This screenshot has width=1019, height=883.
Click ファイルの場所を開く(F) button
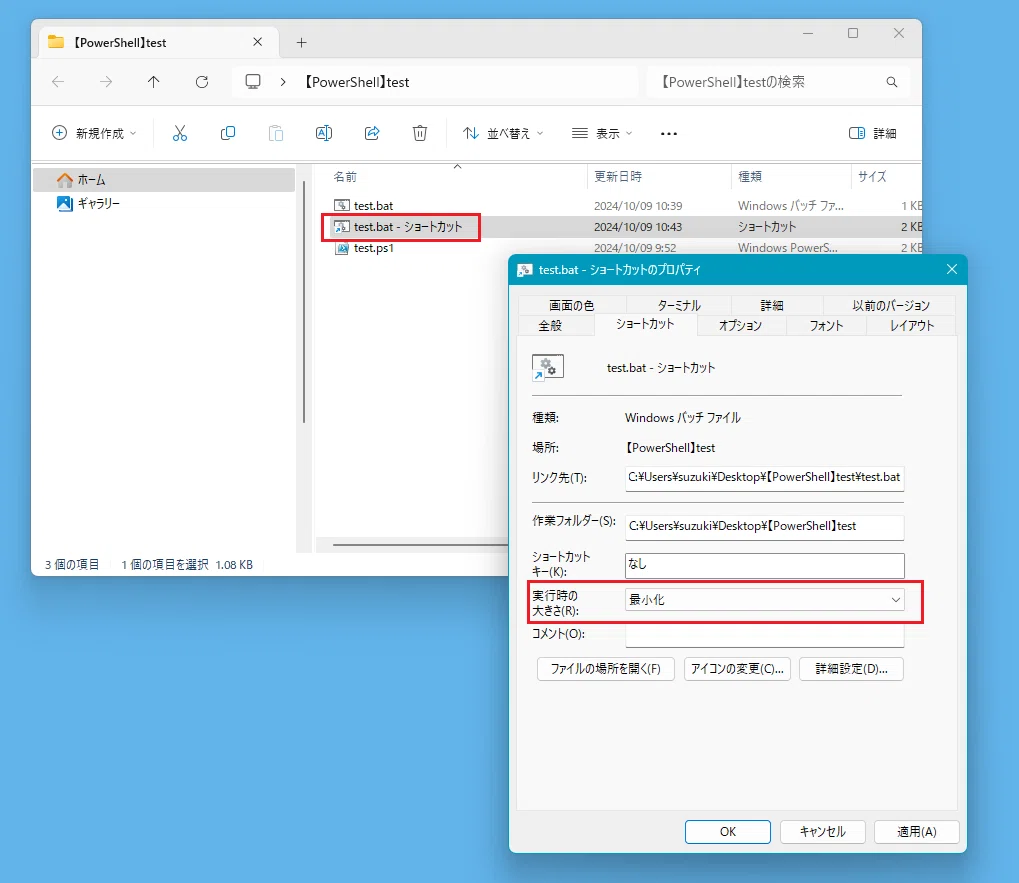click(606, 669)
